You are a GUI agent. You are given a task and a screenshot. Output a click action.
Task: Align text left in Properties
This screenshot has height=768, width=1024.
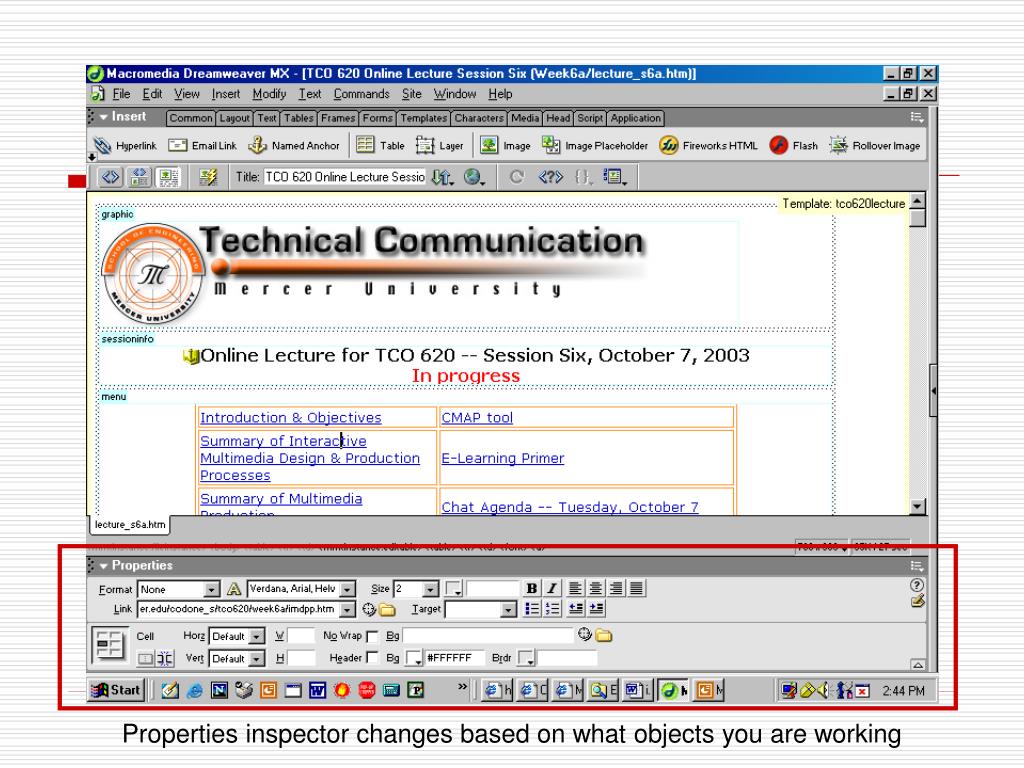click(x=575, y=588)
